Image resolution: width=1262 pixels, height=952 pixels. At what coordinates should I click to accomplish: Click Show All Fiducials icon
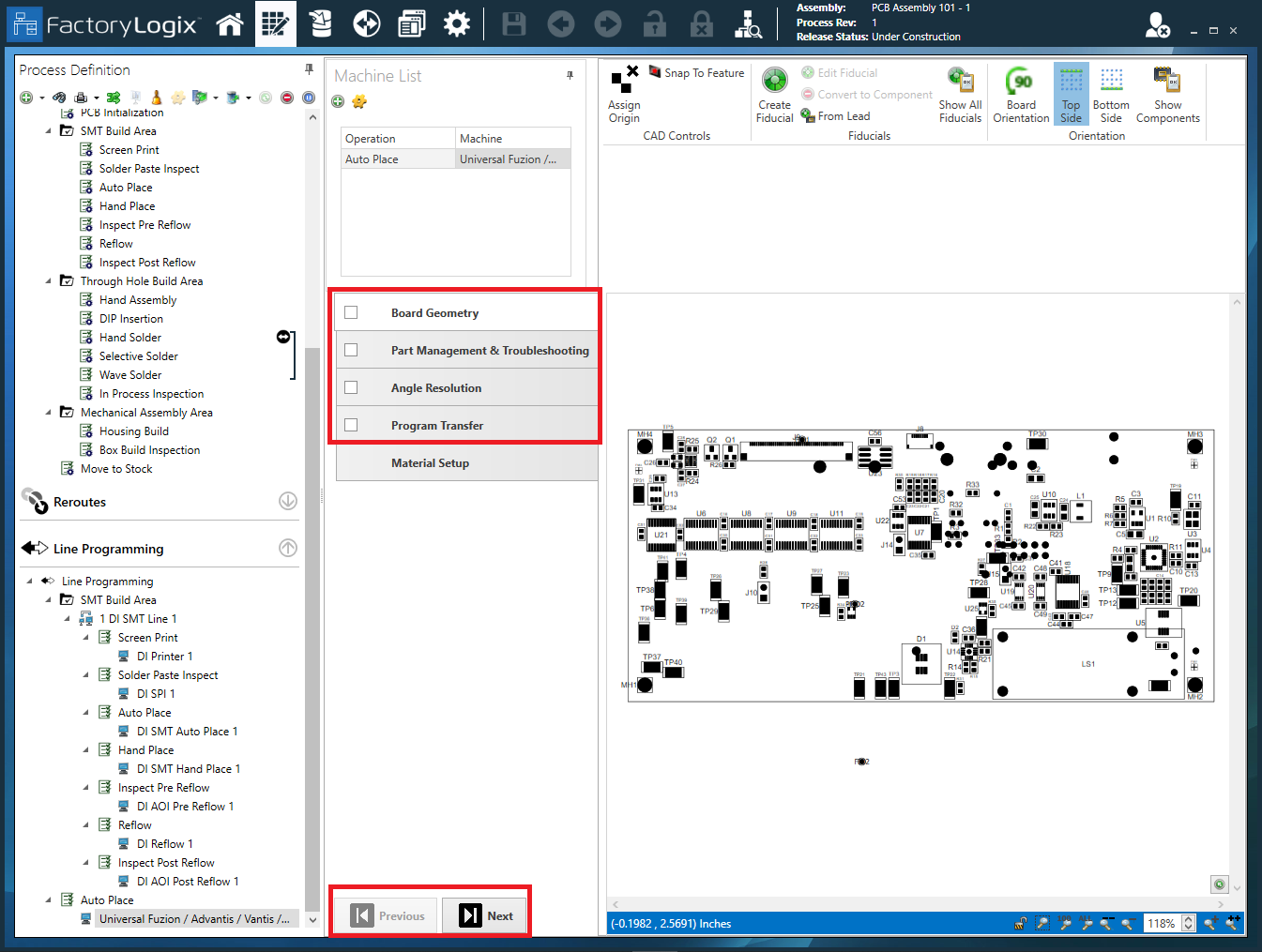(x=960, y=94)
